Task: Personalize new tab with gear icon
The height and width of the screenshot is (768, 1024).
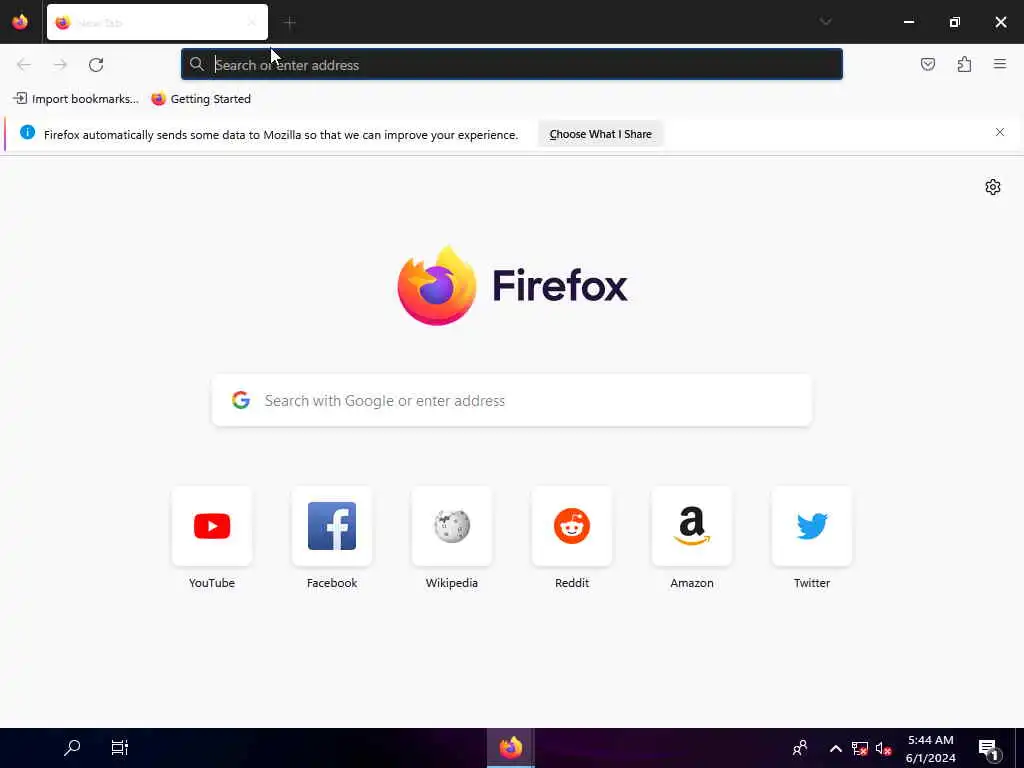Action: (x=993, y=187)
